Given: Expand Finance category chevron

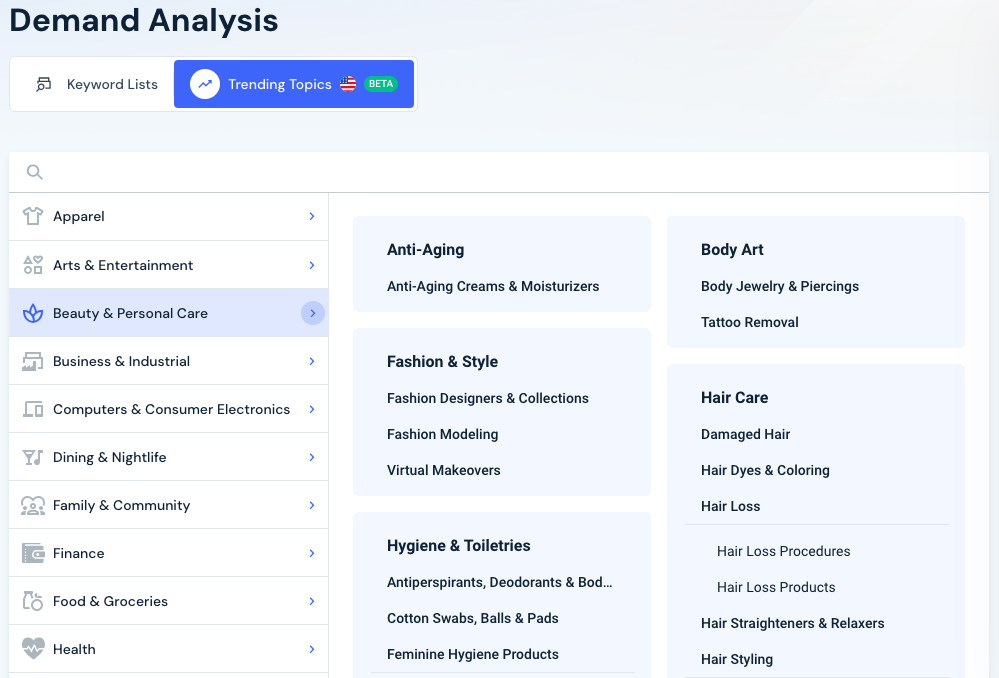Looking at the screenshot, I should coord(312,553).
